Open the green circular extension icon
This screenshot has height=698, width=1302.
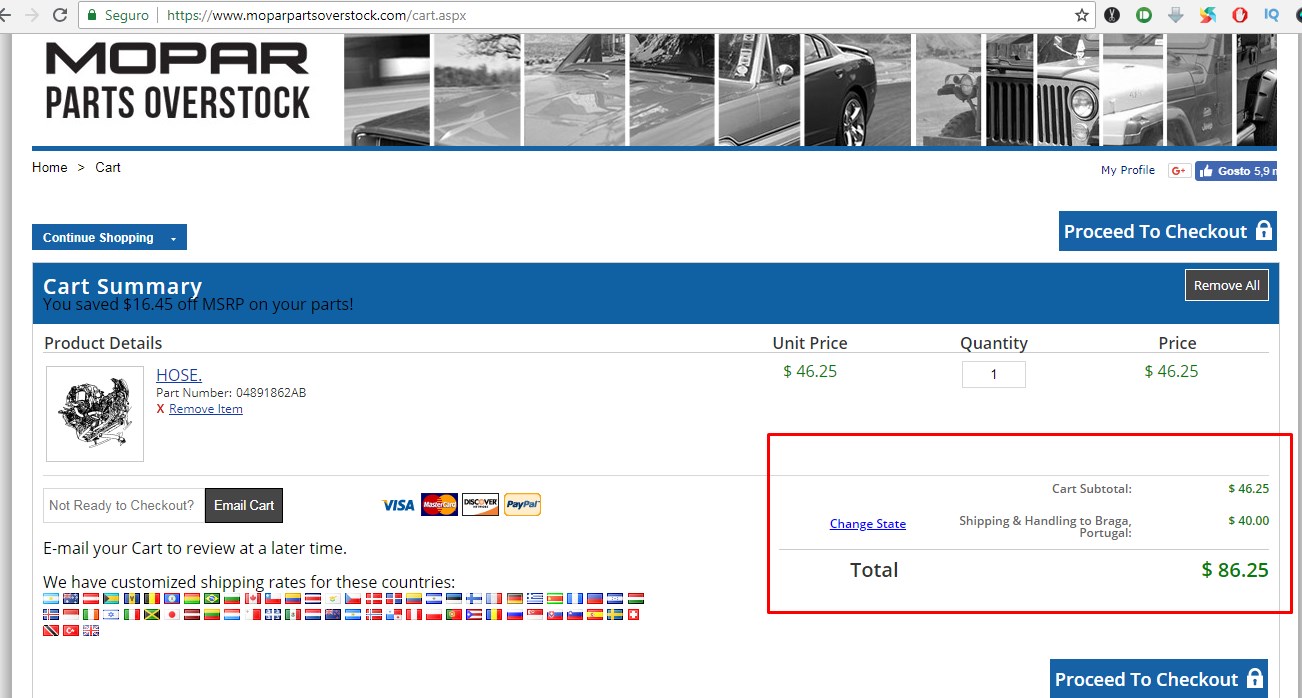(1144, 15)
